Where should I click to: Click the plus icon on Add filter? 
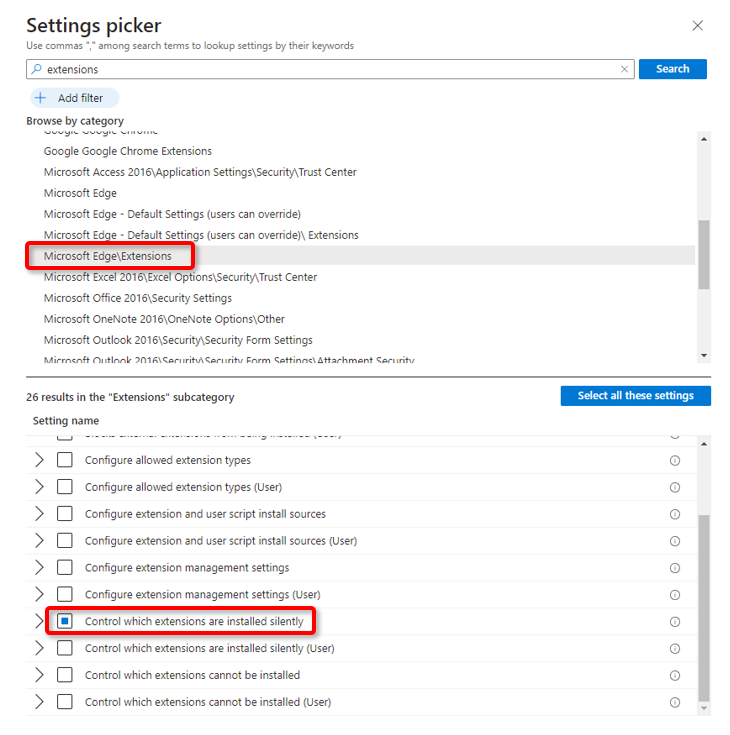tap(41, 98)
